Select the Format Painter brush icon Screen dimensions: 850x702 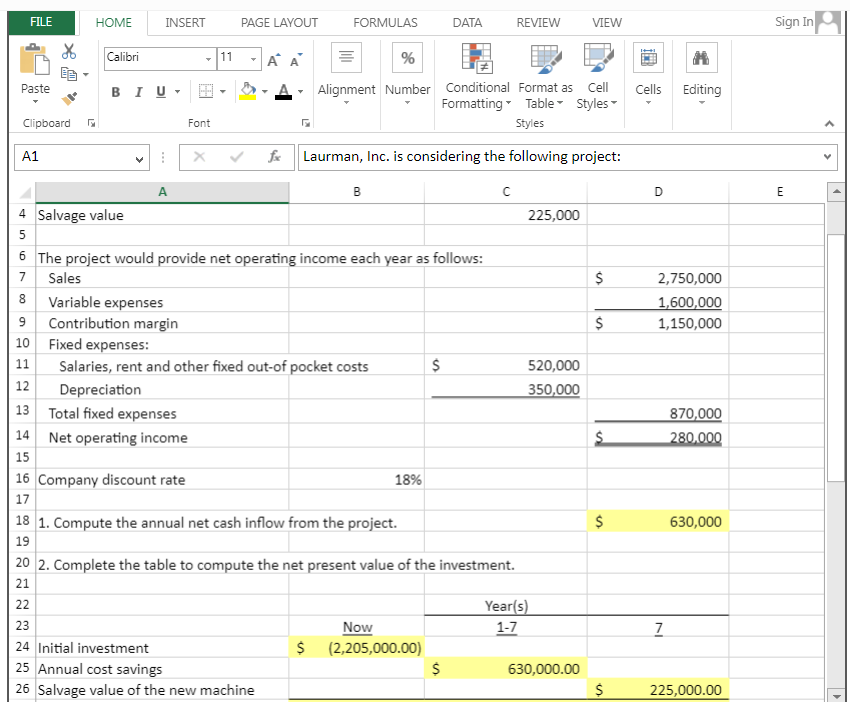[70, 97]
